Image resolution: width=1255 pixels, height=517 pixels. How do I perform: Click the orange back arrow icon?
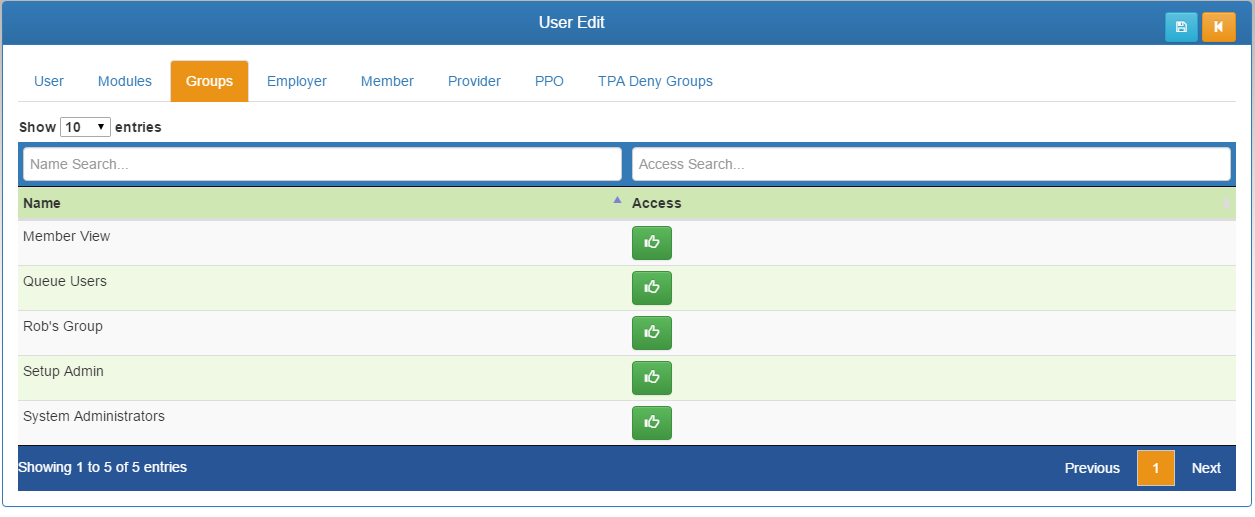(x=1218, y=27)
